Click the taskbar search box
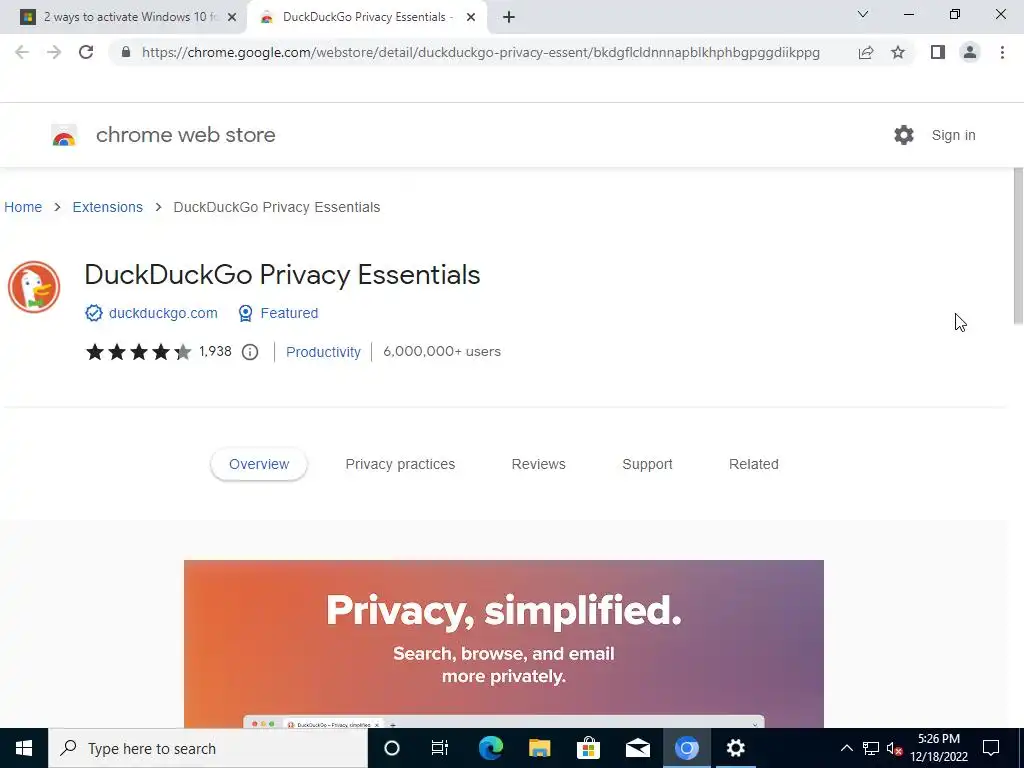This screenshot has height=768, width=1024. (x=208, y=748)
